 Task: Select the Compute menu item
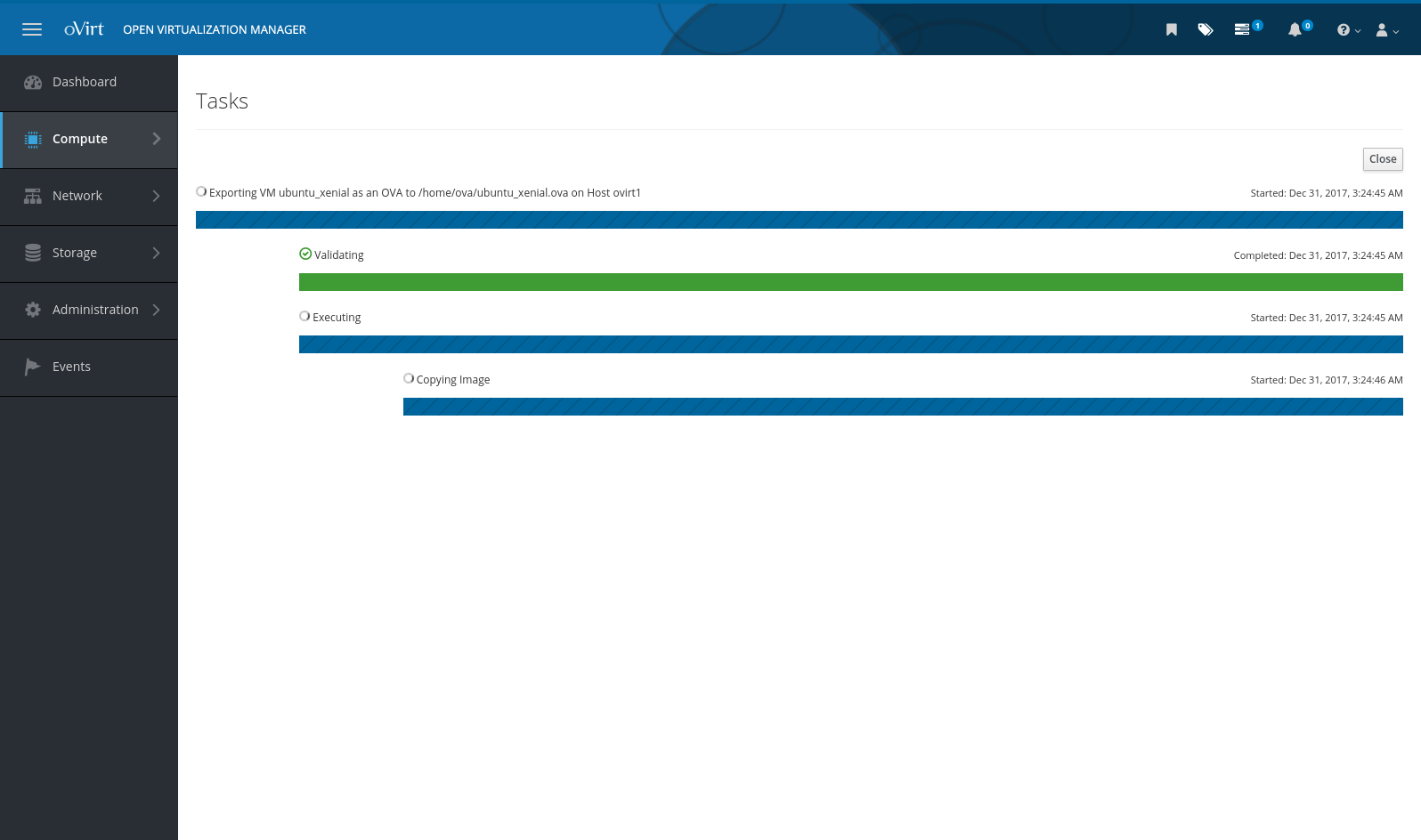(x=89, y=140)
